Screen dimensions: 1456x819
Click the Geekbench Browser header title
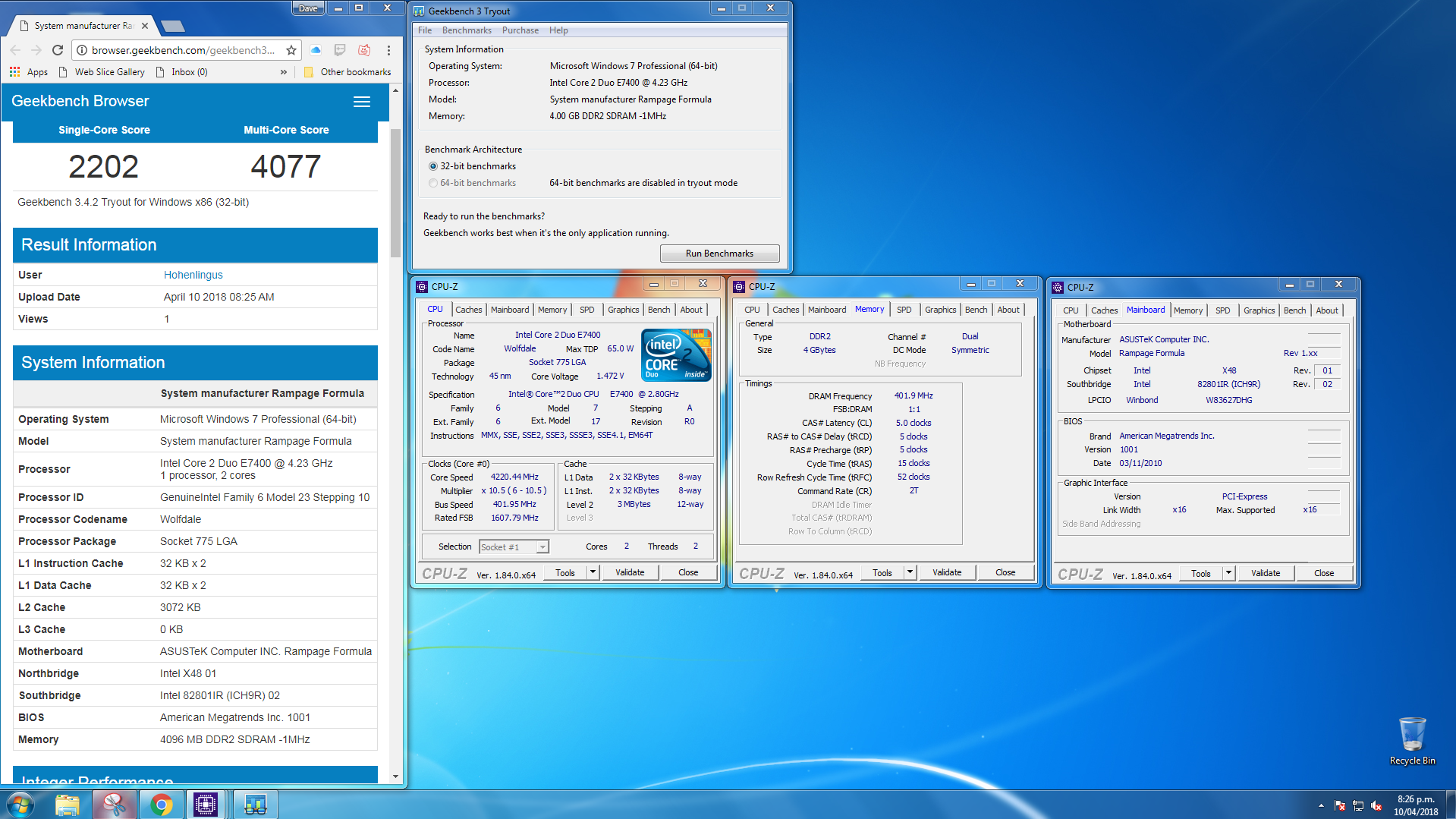[80, 101]
